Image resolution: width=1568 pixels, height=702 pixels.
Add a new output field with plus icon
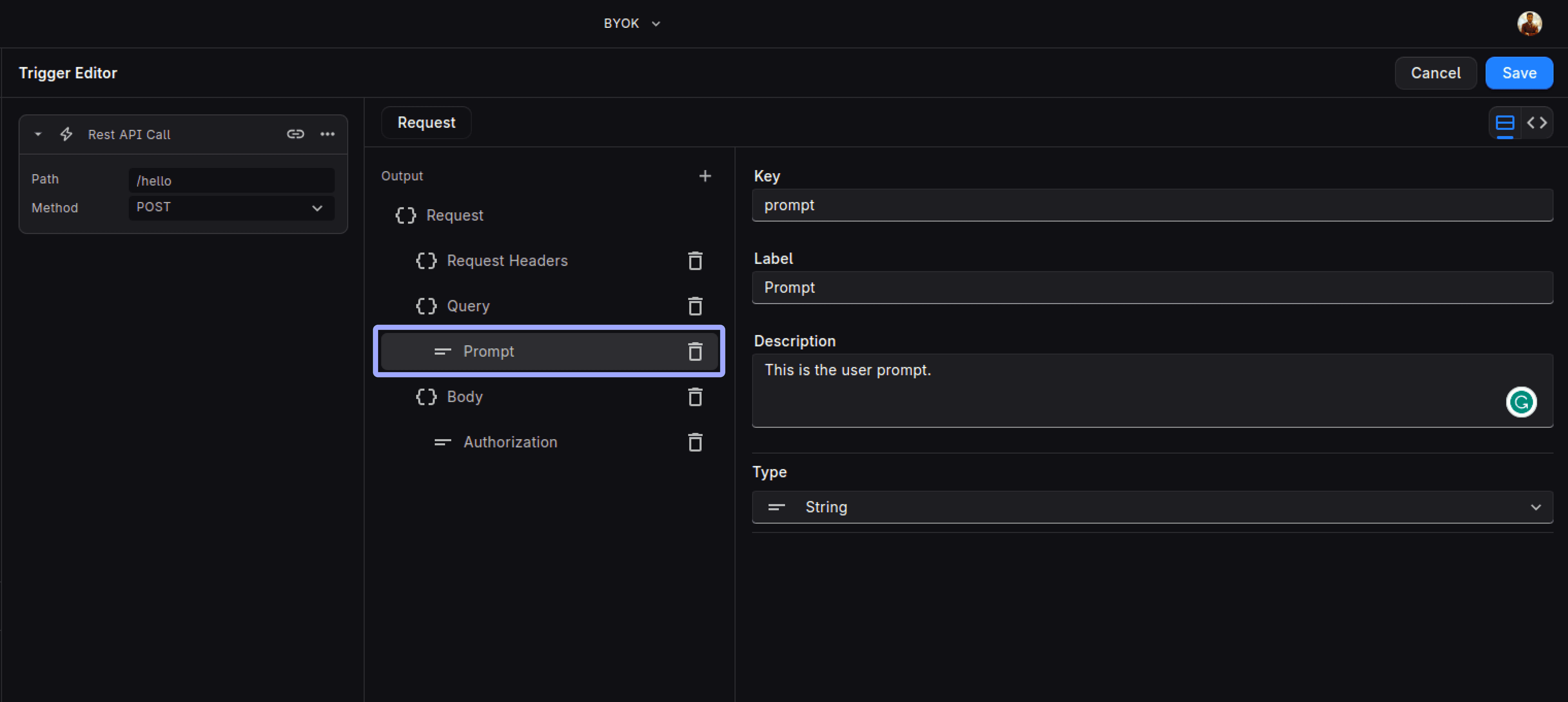705,176
